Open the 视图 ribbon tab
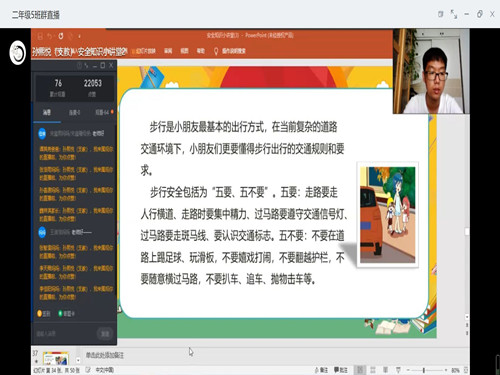500x375 pixels. coord(184,51)
